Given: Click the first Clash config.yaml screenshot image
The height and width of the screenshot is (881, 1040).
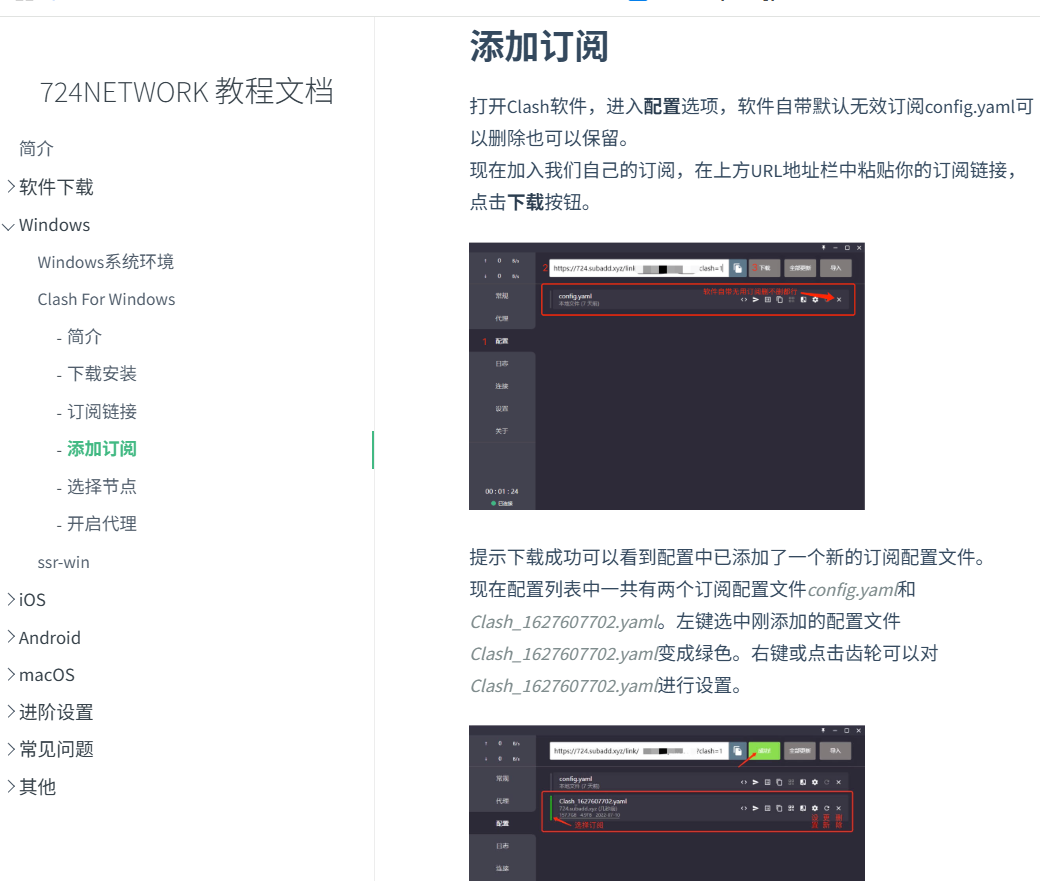Looking at the screenshot, I should click(666, 376).
